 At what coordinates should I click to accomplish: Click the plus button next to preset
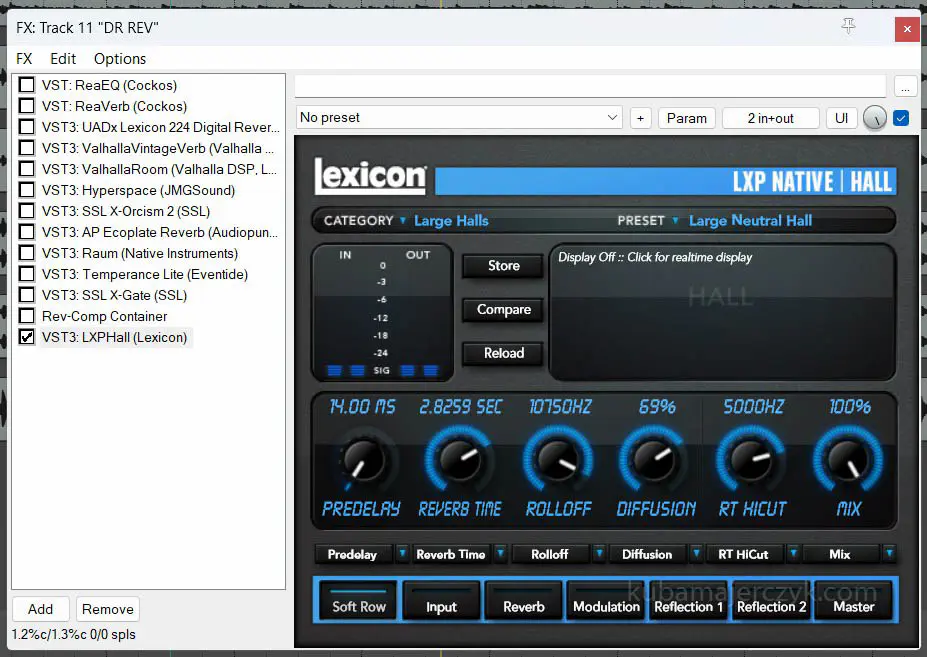point(640,118)
